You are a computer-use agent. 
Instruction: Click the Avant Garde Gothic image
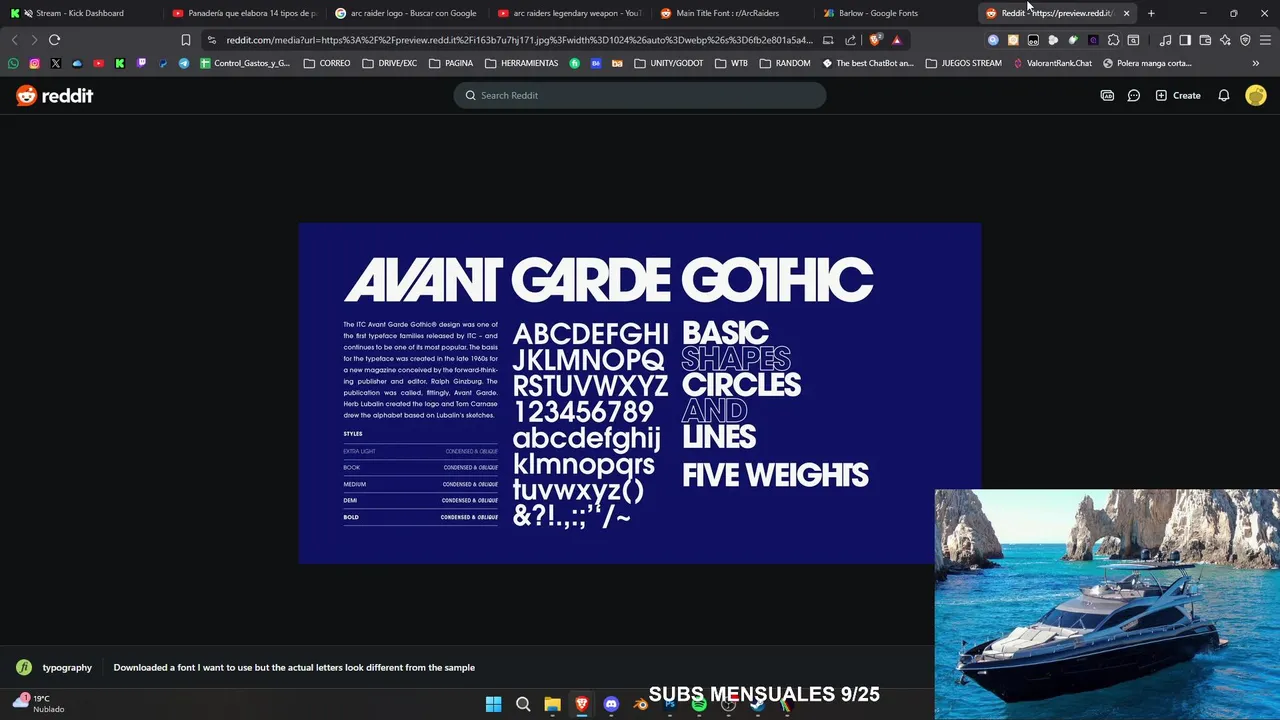click(x=640, y=393)
